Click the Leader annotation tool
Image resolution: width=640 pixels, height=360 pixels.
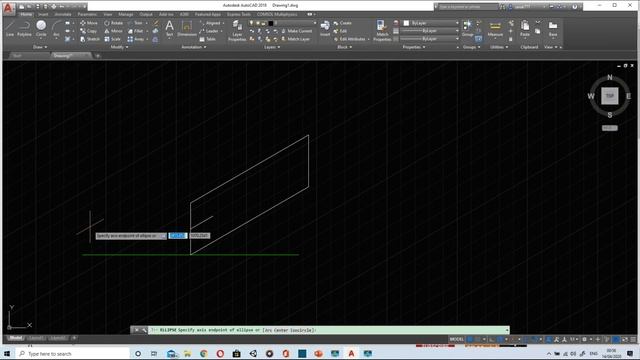209,31
